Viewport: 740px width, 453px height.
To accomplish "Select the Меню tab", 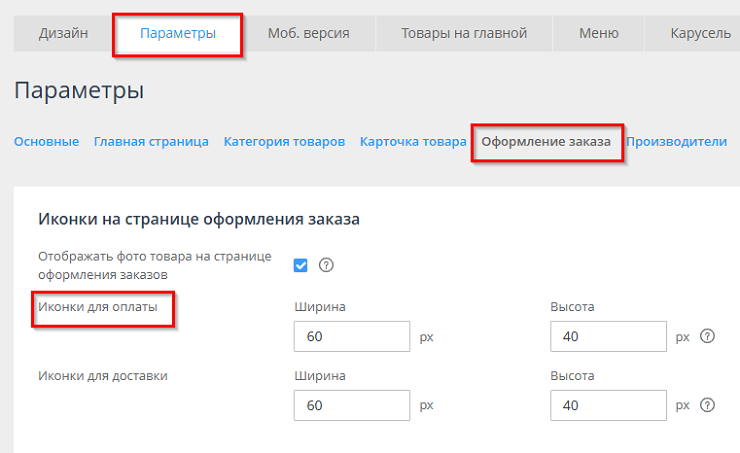I will coord(598,34).
